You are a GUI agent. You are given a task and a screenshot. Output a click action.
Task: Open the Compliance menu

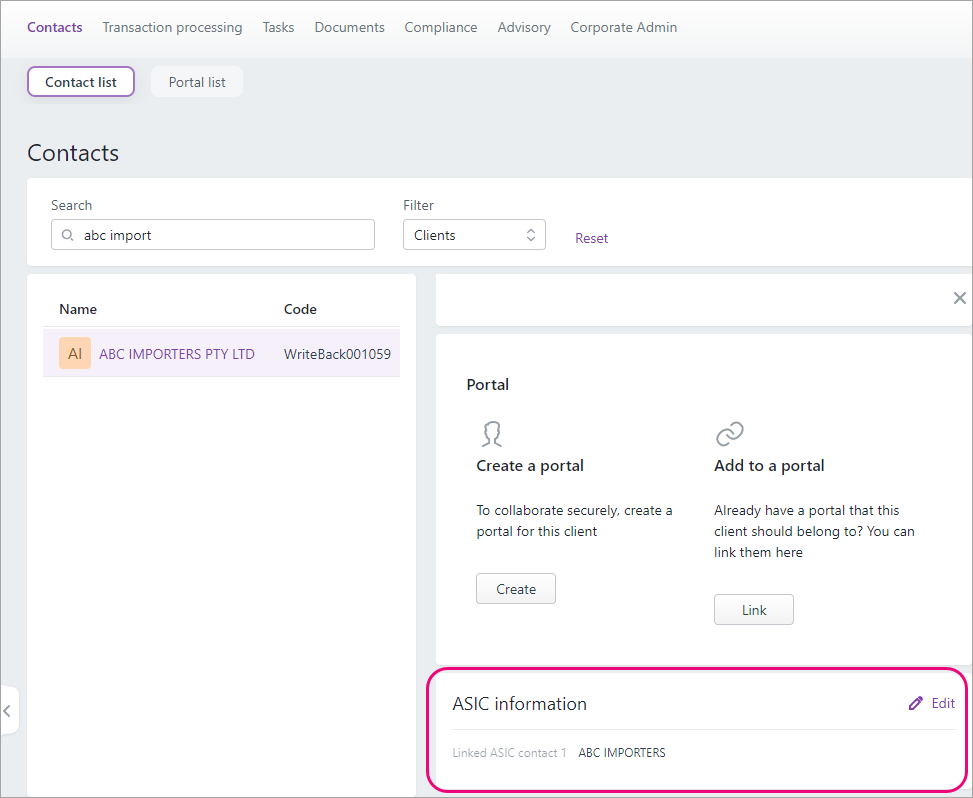441,28
